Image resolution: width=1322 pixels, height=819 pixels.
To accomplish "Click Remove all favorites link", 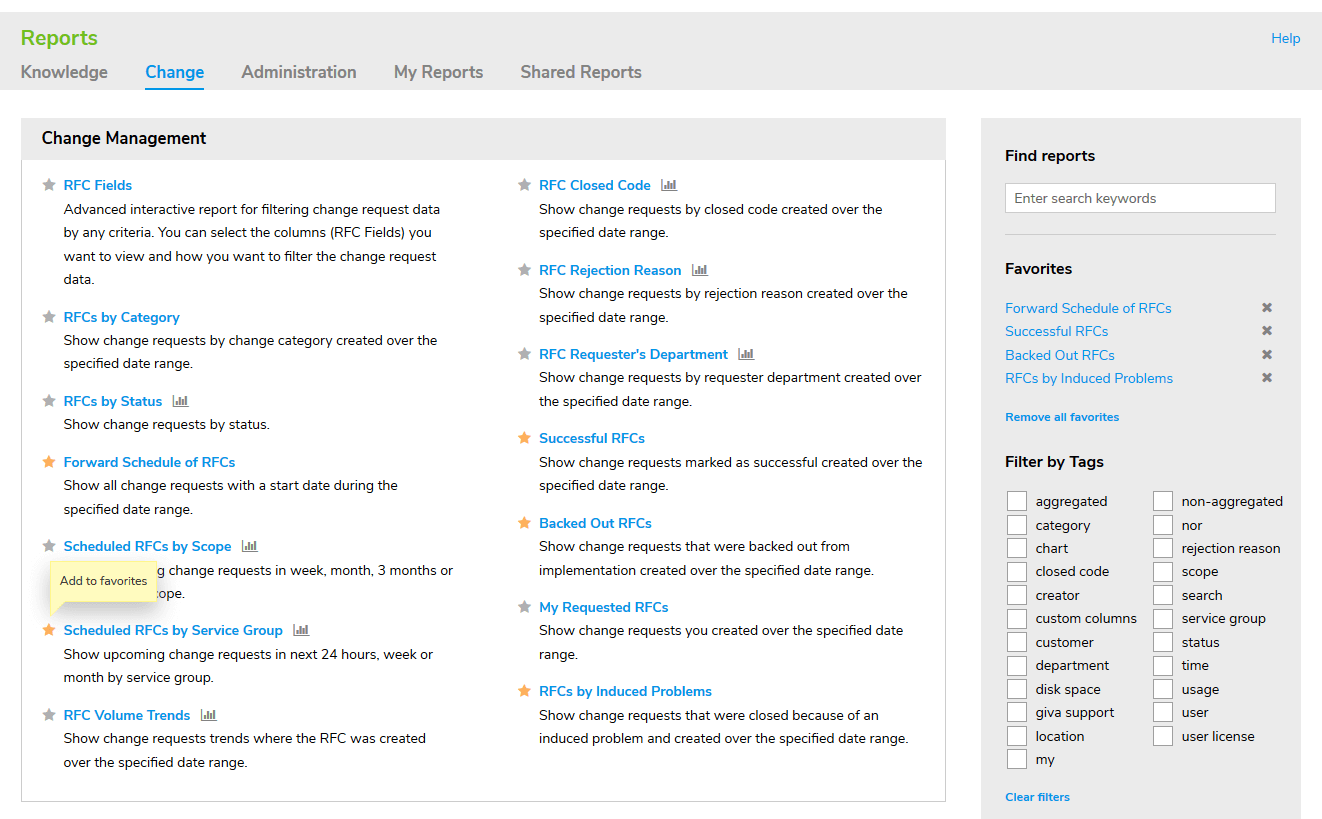I will point(1061,417).
